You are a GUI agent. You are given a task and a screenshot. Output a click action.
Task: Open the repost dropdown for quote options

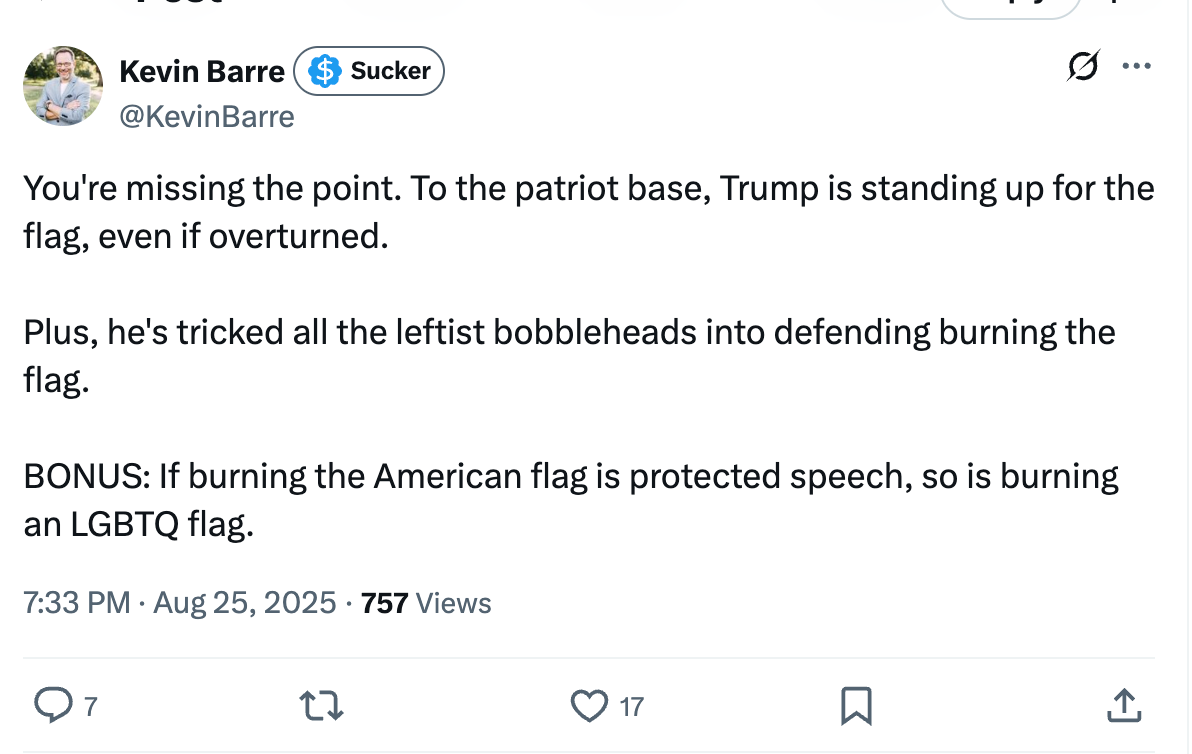coord(321,705)
